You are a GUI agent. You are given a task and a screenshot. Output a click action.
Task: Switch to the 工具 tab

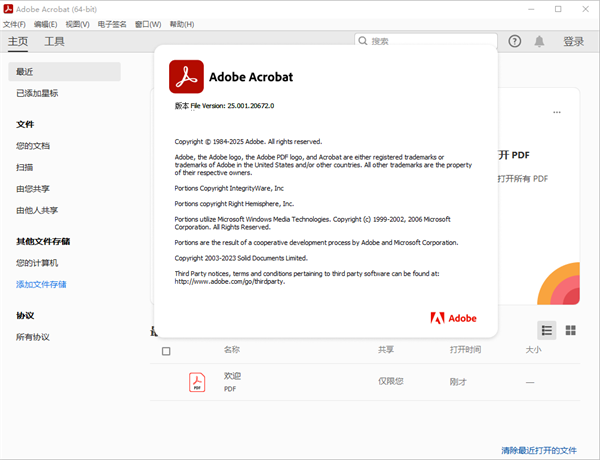54,41
